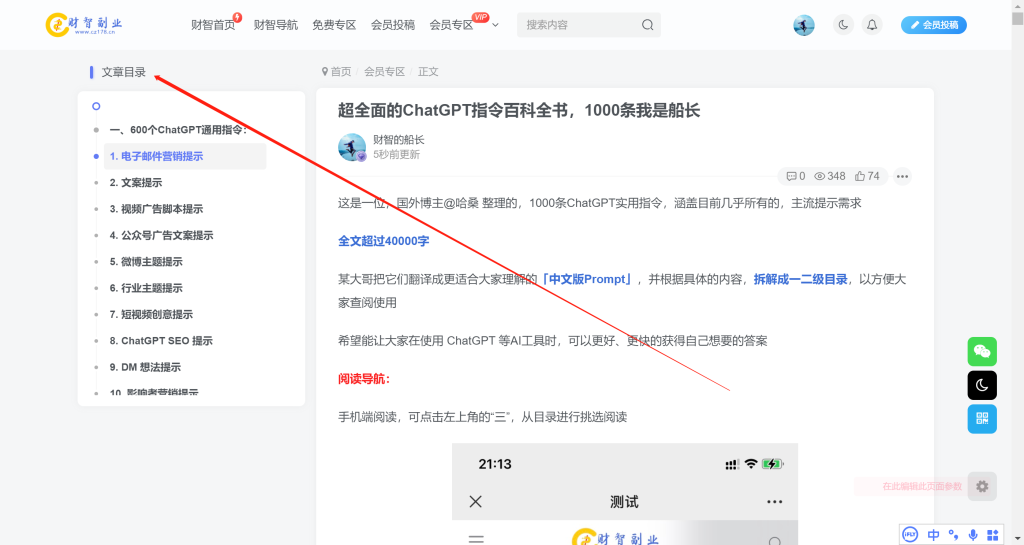Click the 财智副业 site logo
The width and height of the screenshot is (1024, 545).
pos(84,25)
